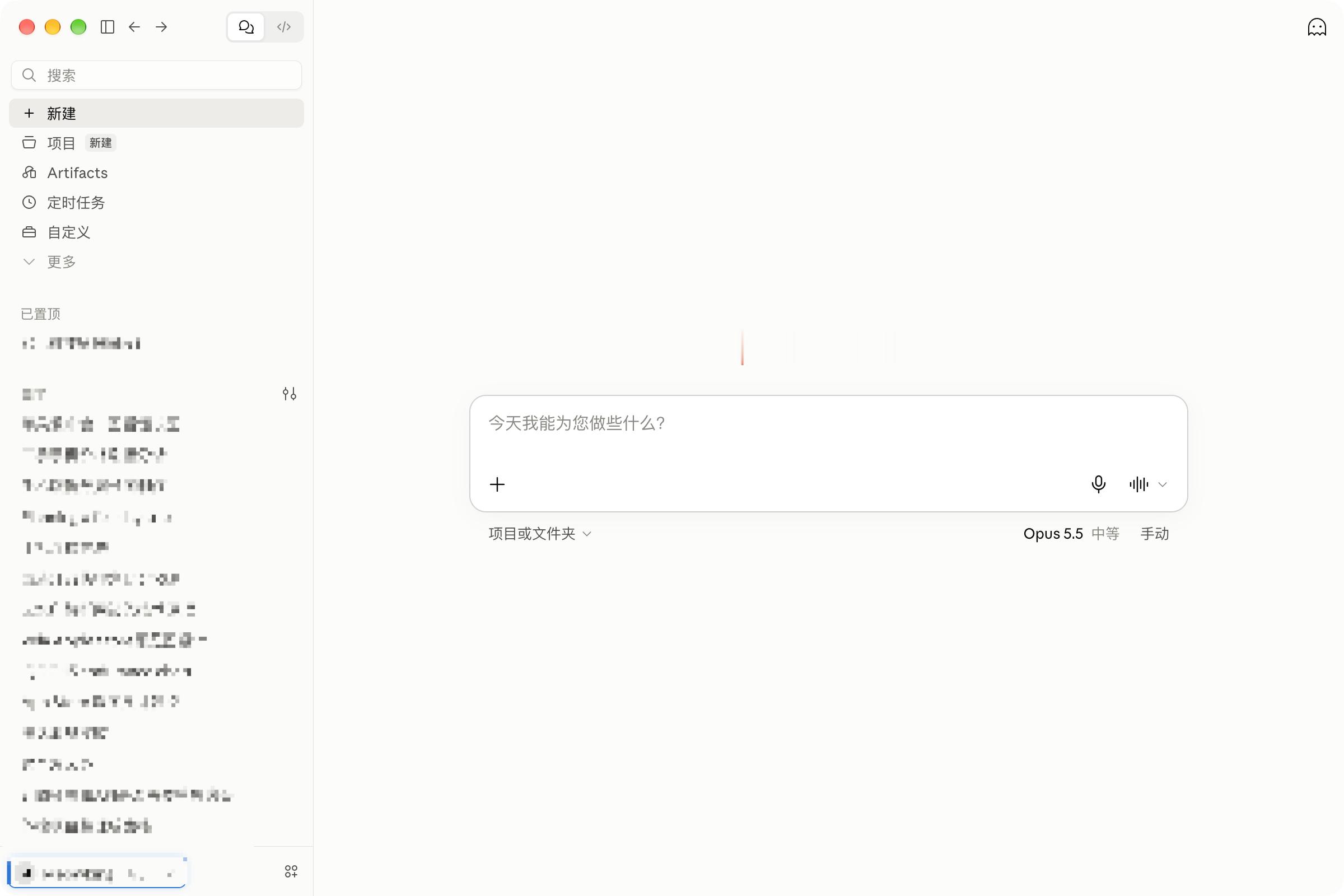Viewport: 1344px width, 896px height.
Task: Click the 已置顶 section label
Action: [x=40, y=314]
